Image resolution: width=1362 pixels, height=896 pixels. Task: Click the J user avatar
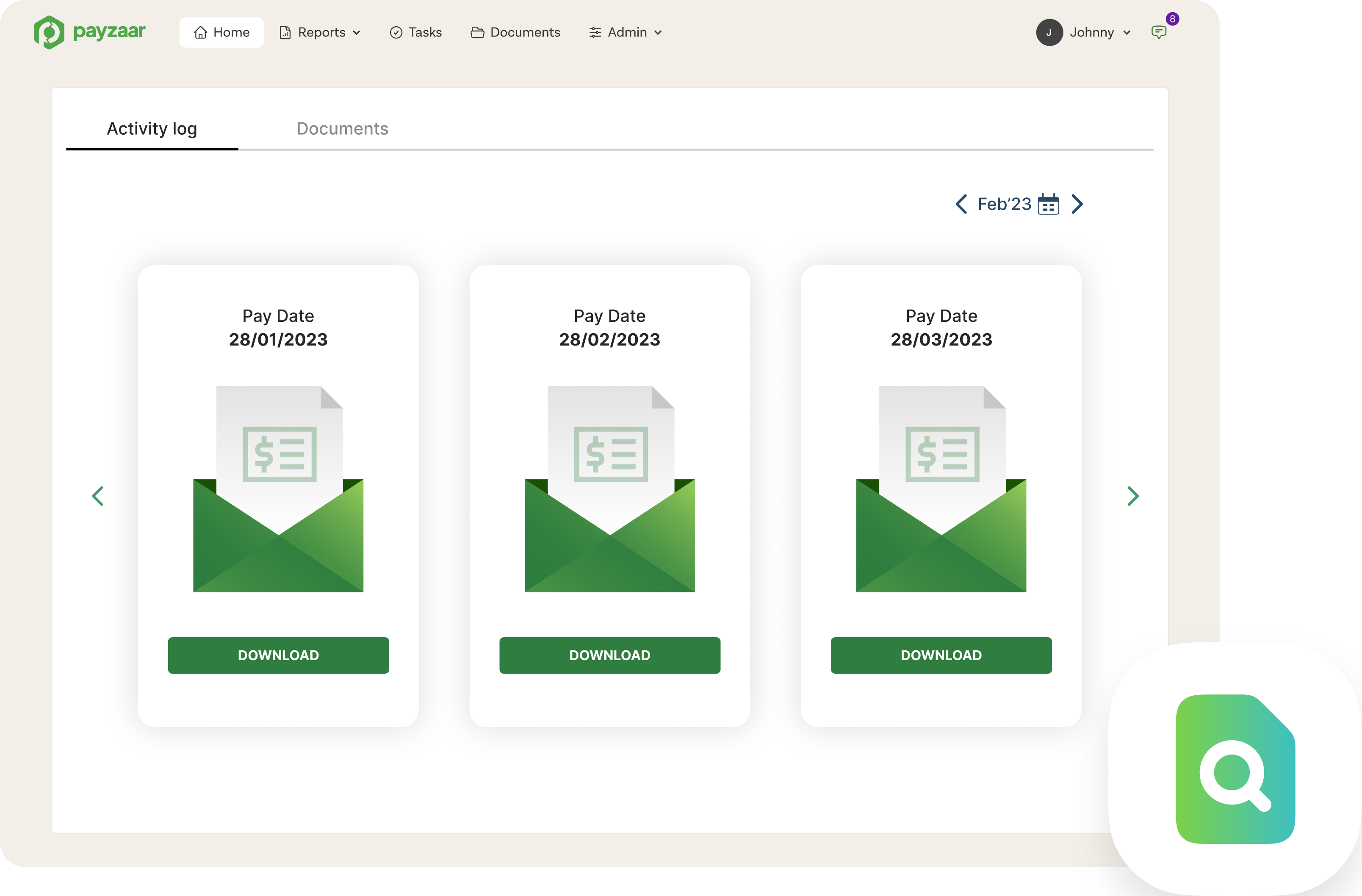tap(1049, 33)
